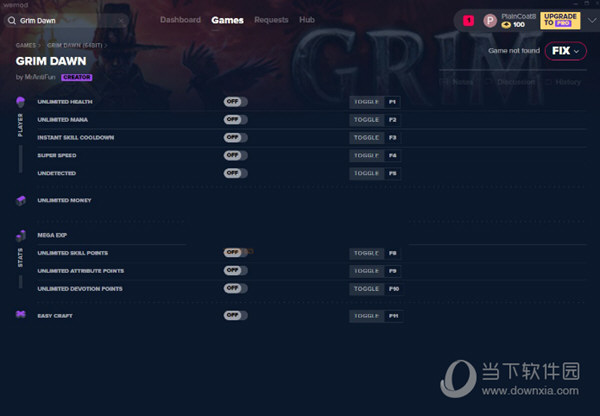The width and height of the screenshot is (600, 416).
Task: Toggle Unlimited Health on
Action: 236,102
